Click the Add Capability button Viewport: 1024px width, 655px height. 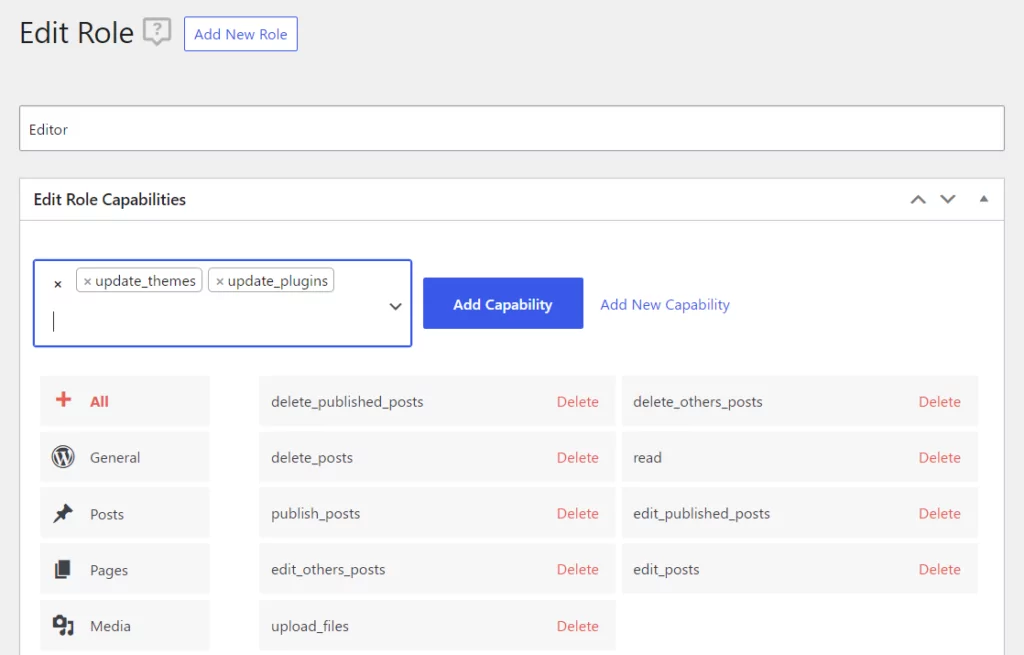(503, 304)
